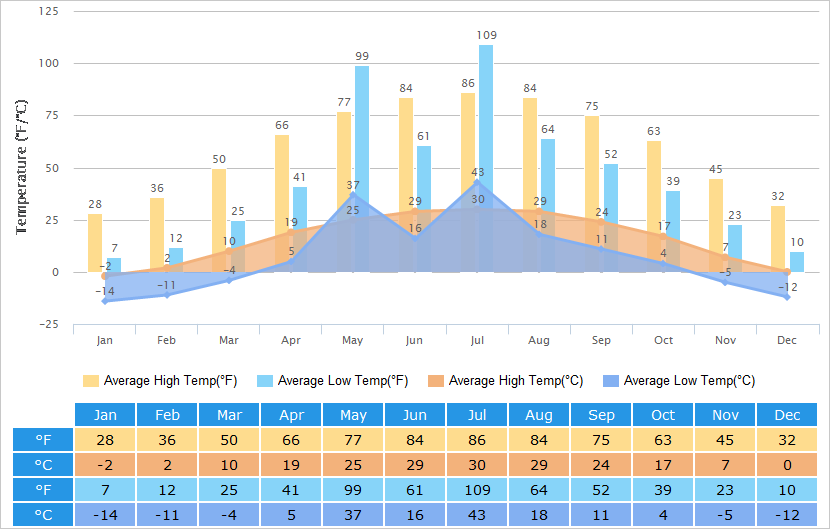Select the May table column header
The height and width of the screenshot is (529, 830).
click(x=353, y=415)
